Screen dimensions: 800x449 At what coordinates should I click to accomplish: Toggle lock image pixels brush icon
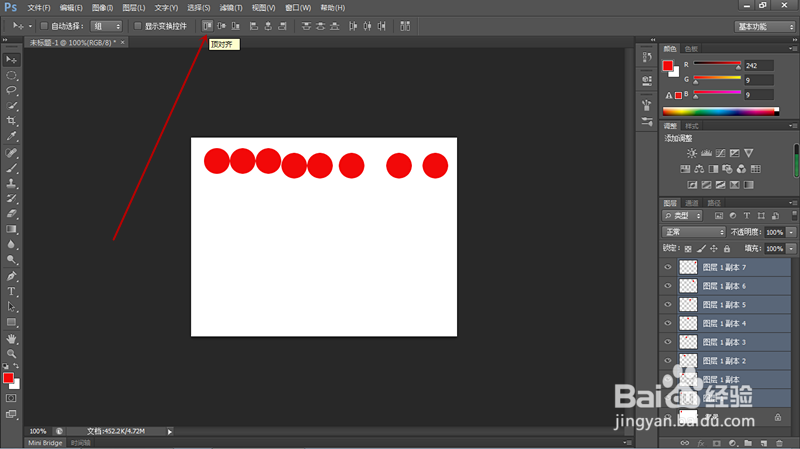click(701, 249)
